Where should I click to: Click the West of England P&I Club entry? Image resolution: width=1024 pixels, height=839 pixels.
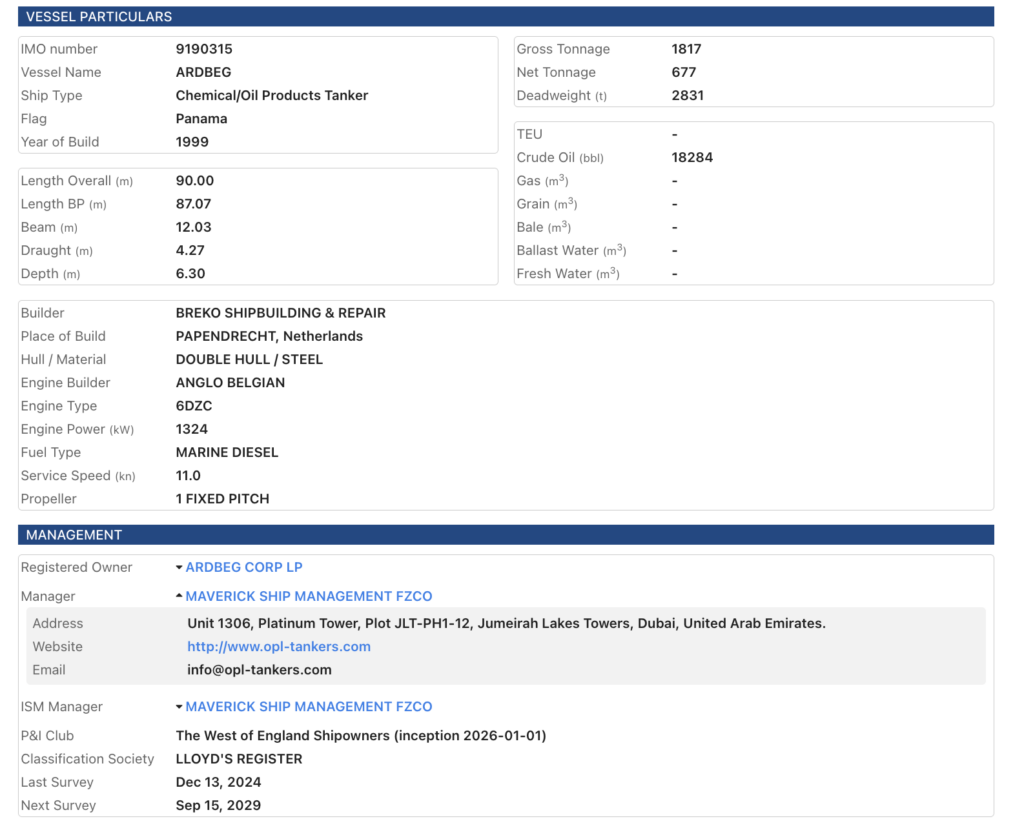(361, 735)
